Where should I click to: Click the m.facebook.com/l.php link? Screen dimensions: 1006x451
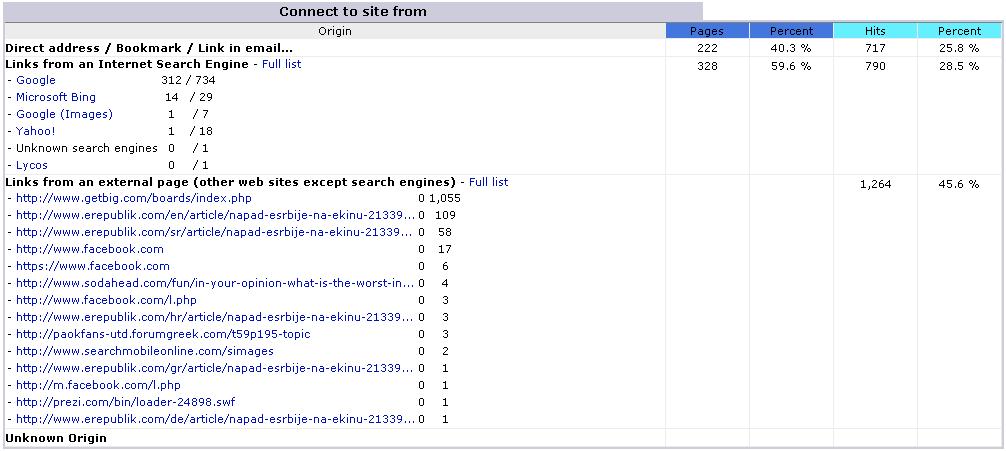98,386
